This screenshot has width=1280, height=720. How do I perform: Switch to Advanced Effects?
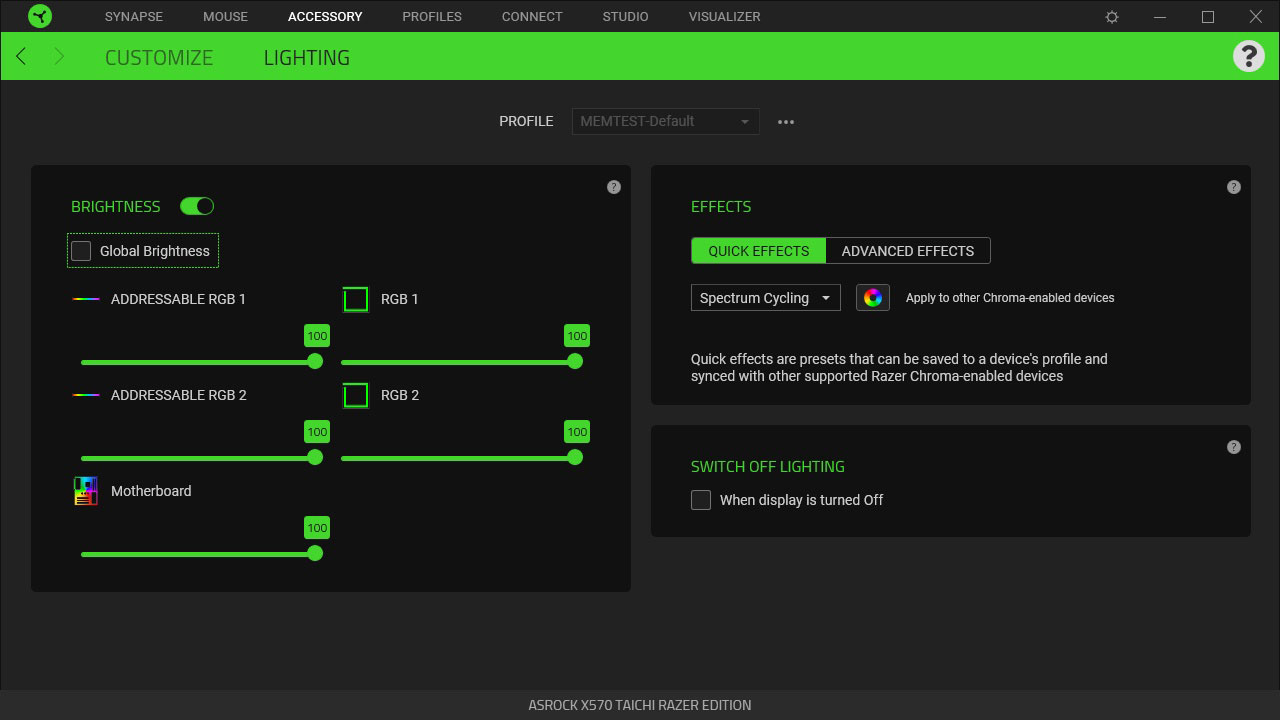pyautogui.click(x=908, y=251)
